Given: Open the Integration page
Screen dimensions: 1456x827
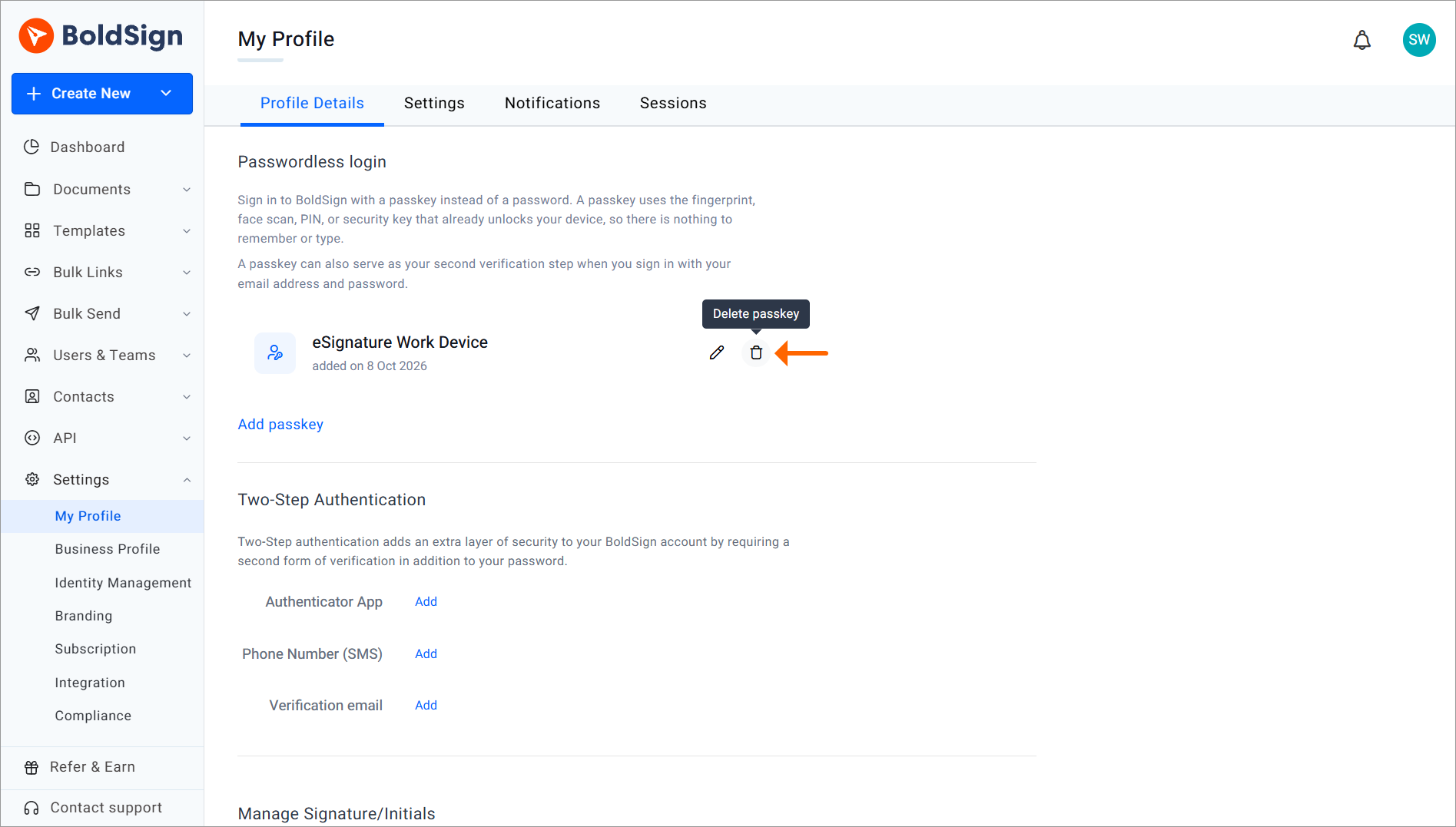Looking at the screenshot, I should pyautogui.click(x=90, y=683).
